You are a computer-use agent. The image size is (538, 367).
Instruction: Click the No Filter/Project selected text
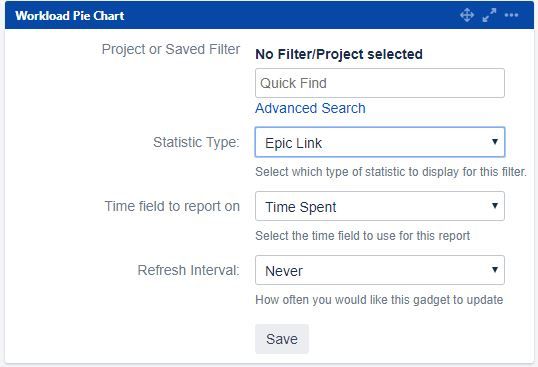(x=339, y=54)
